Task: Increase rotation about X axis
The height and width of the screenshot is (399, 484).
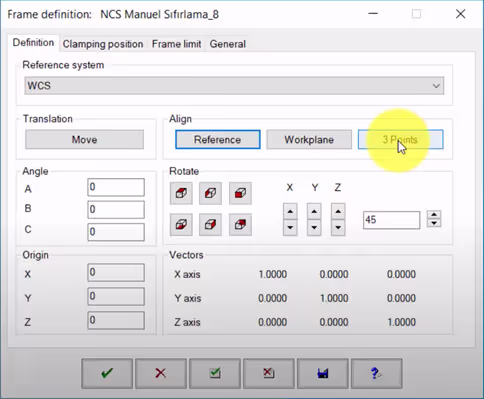Action: coord(290,211)
